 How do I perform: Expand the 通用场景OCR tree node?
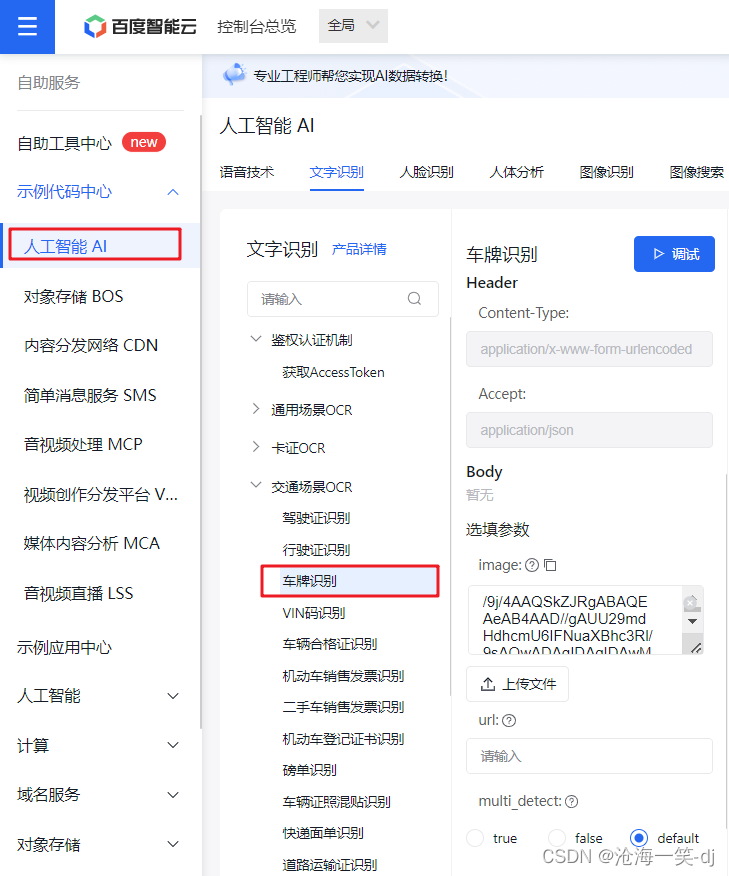click(x=256, y=410)
